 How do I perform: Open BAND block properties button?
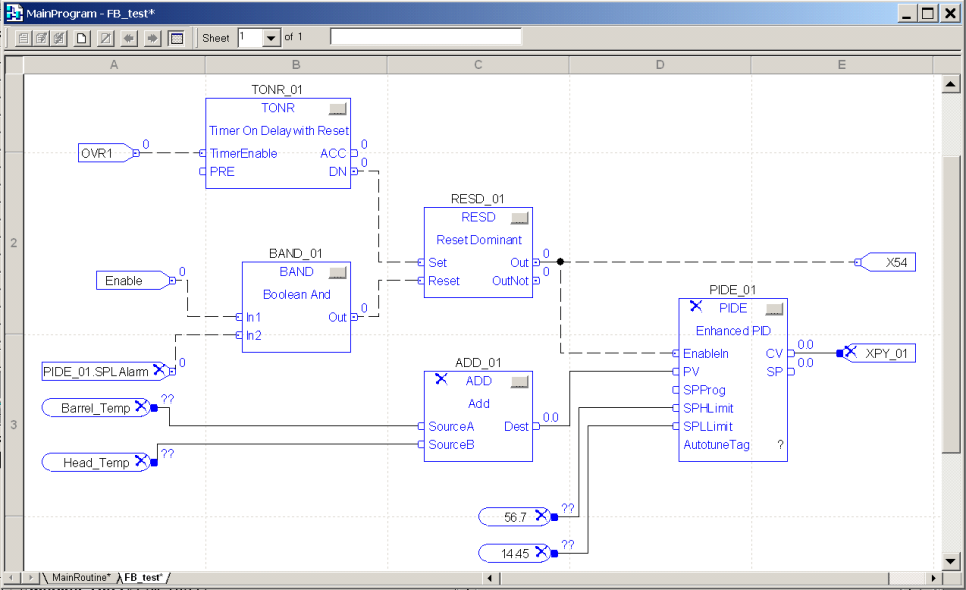coord(338,273)
